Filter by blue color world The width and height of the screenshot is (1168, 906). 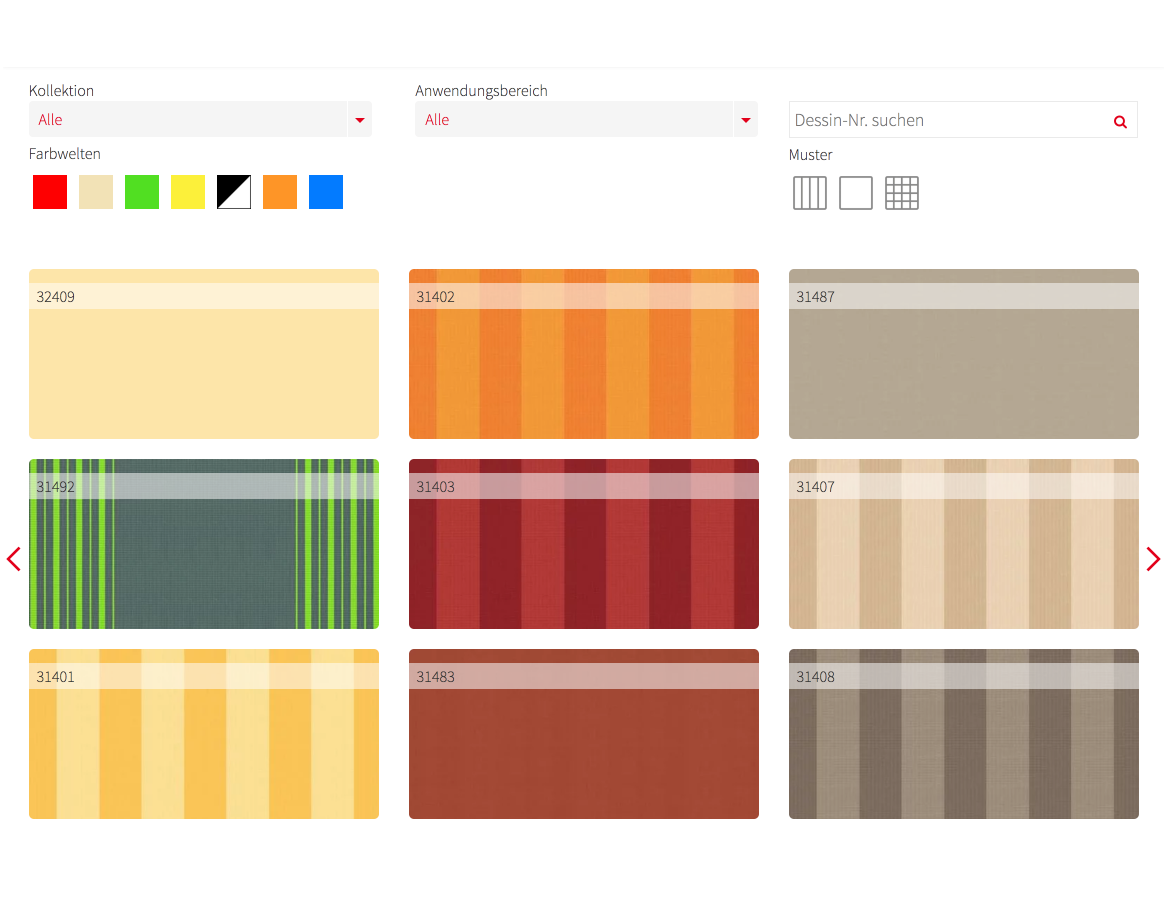326,192
